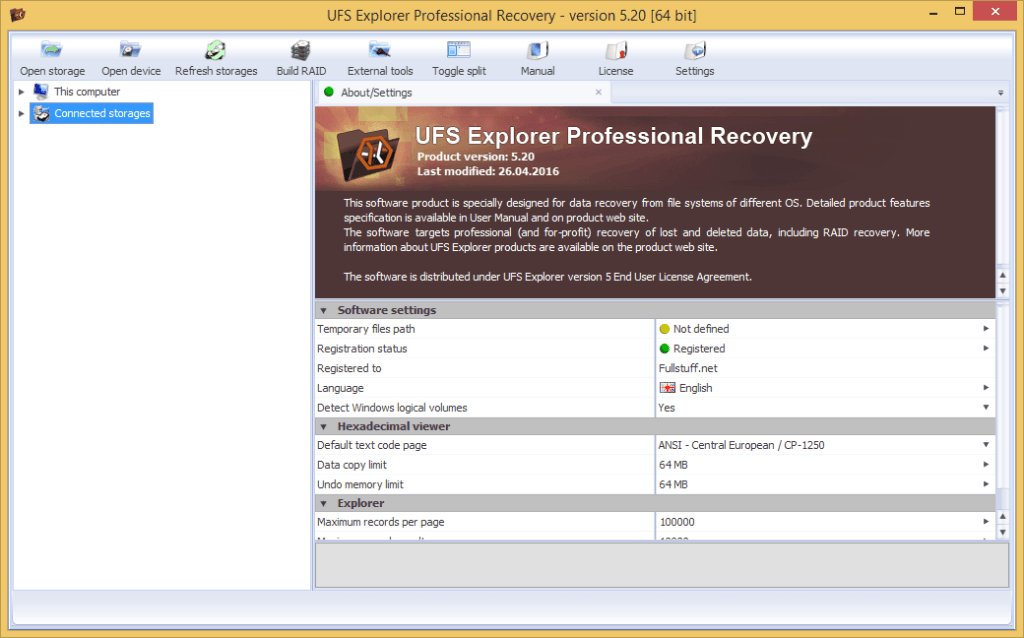Click the 'Not defined' value
This screenshot has width=1024, height=638.
click(701, 329)
